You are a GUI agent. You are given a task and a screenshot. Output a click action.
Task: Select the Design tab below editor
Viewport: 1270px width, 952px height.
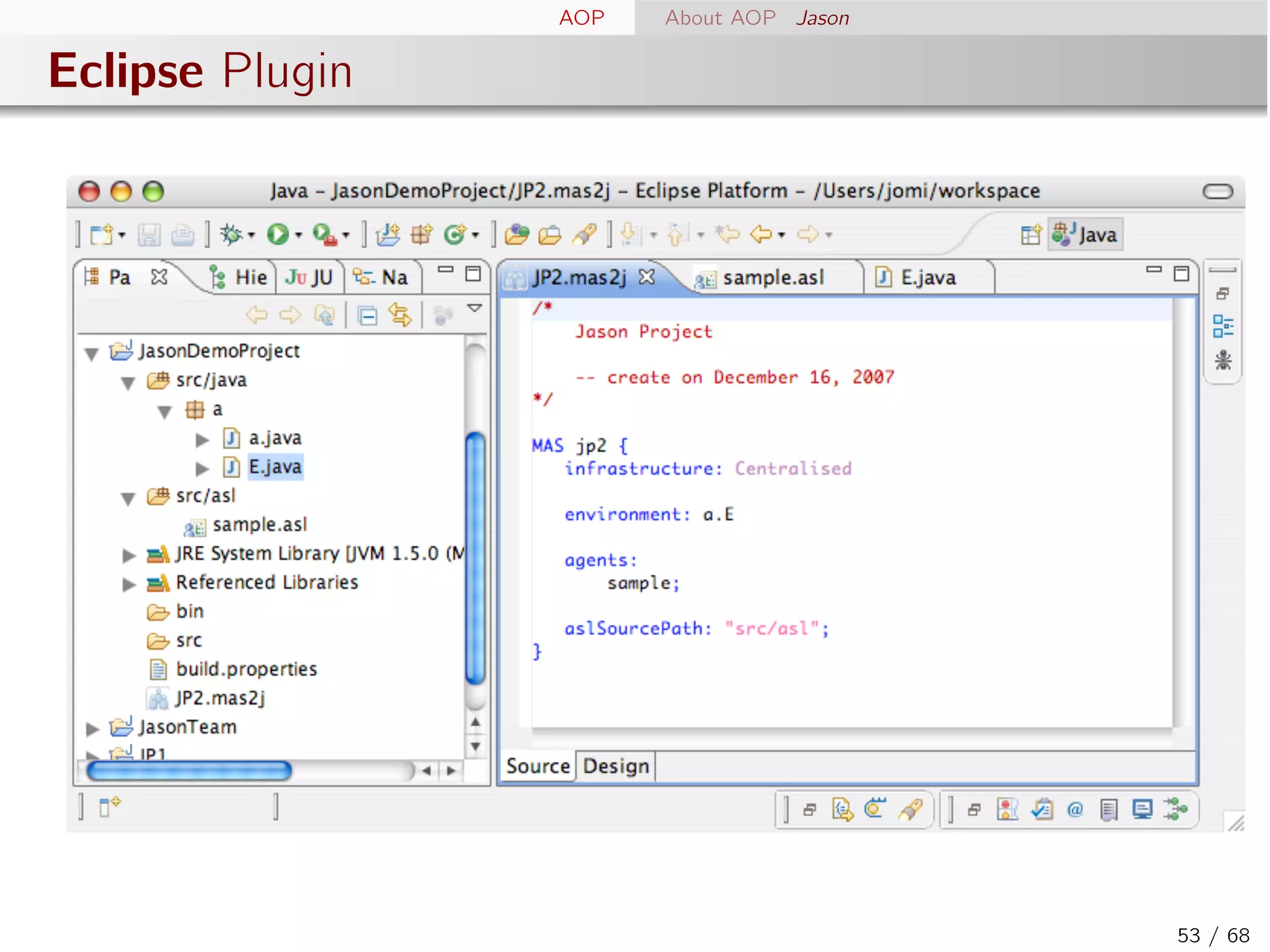point(616,767)
